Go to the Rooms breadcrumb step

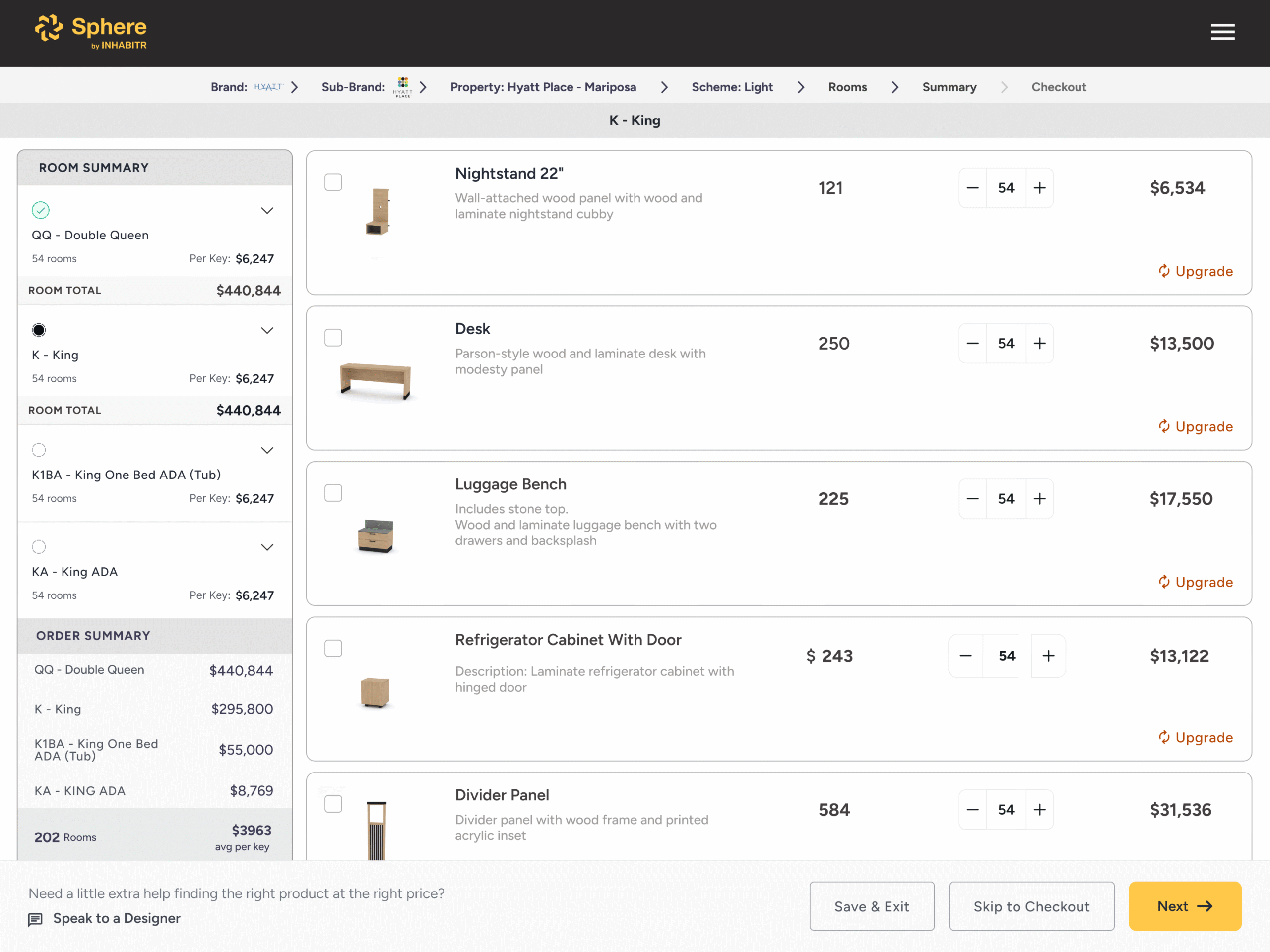847,87
